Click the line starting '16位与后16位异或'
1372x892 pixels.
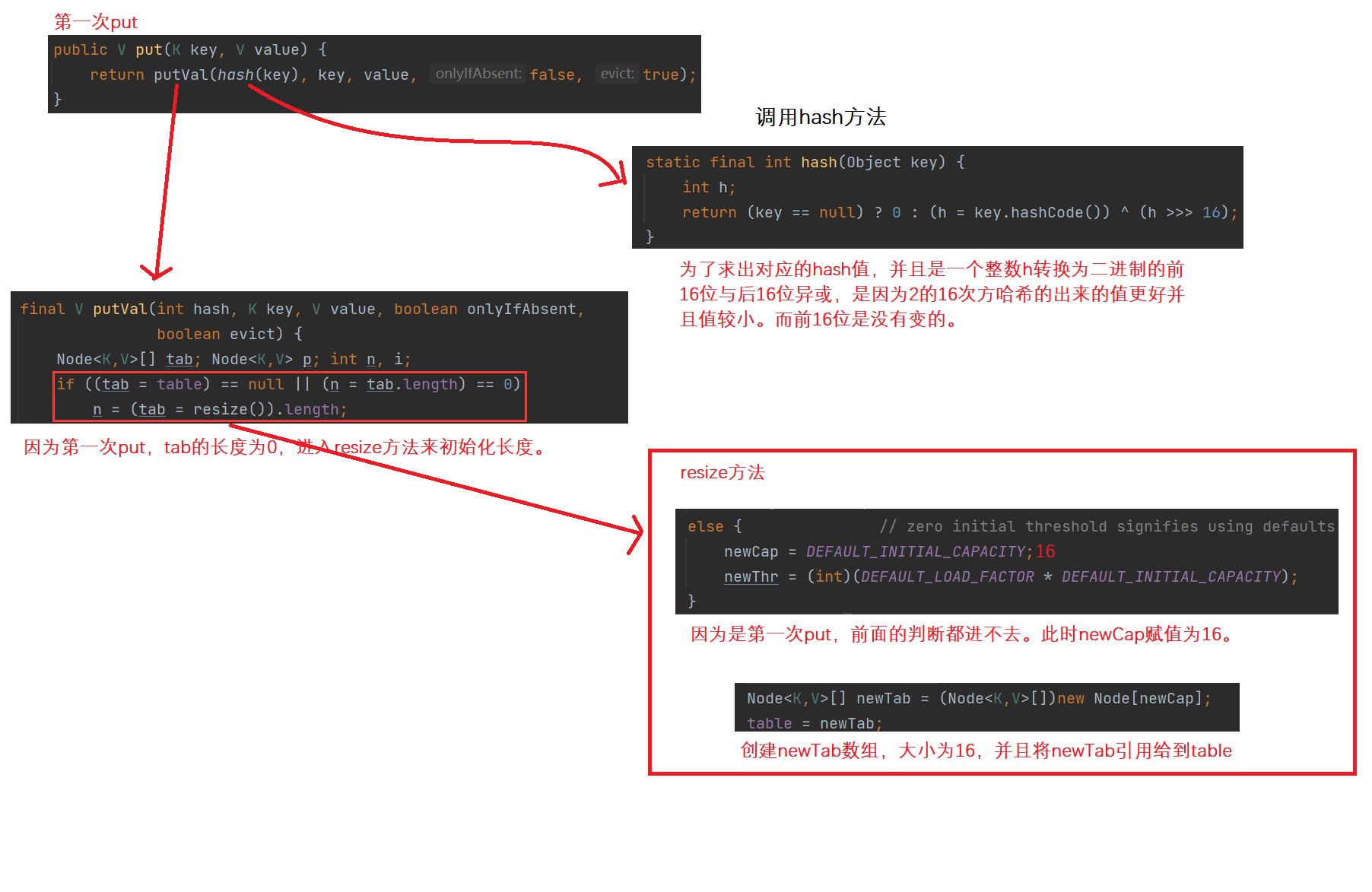tap(932, 294)
